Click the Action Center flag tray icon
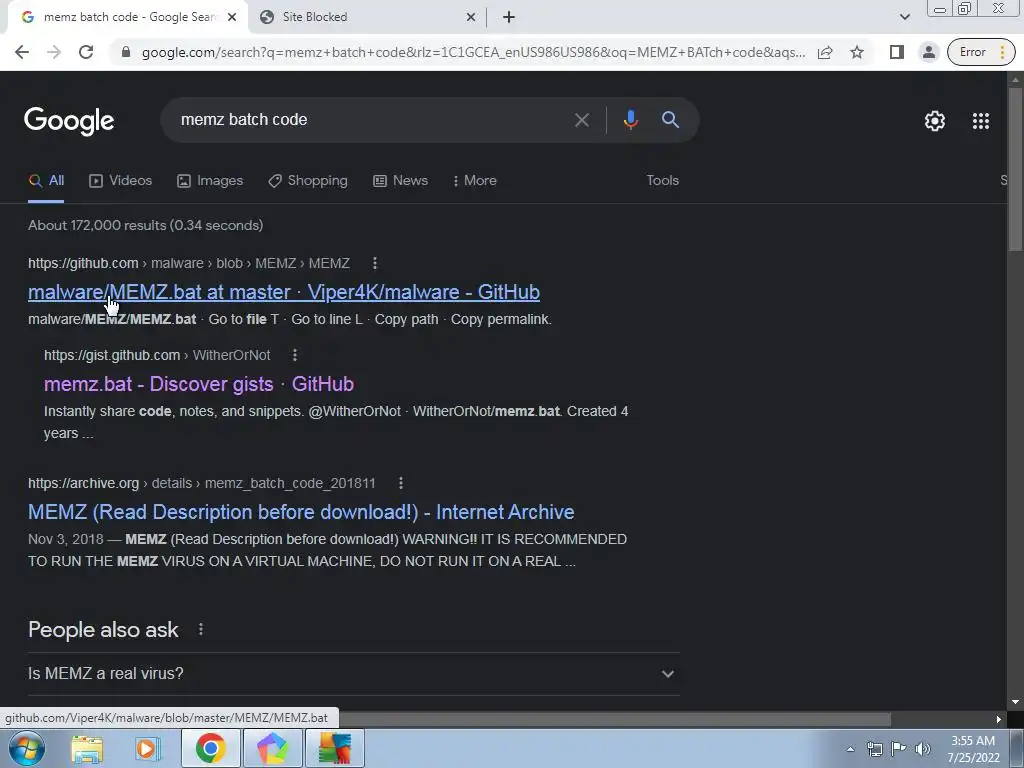Image resolution: width=1024 pixels, height=768 pixels. (x=899, y=749)
